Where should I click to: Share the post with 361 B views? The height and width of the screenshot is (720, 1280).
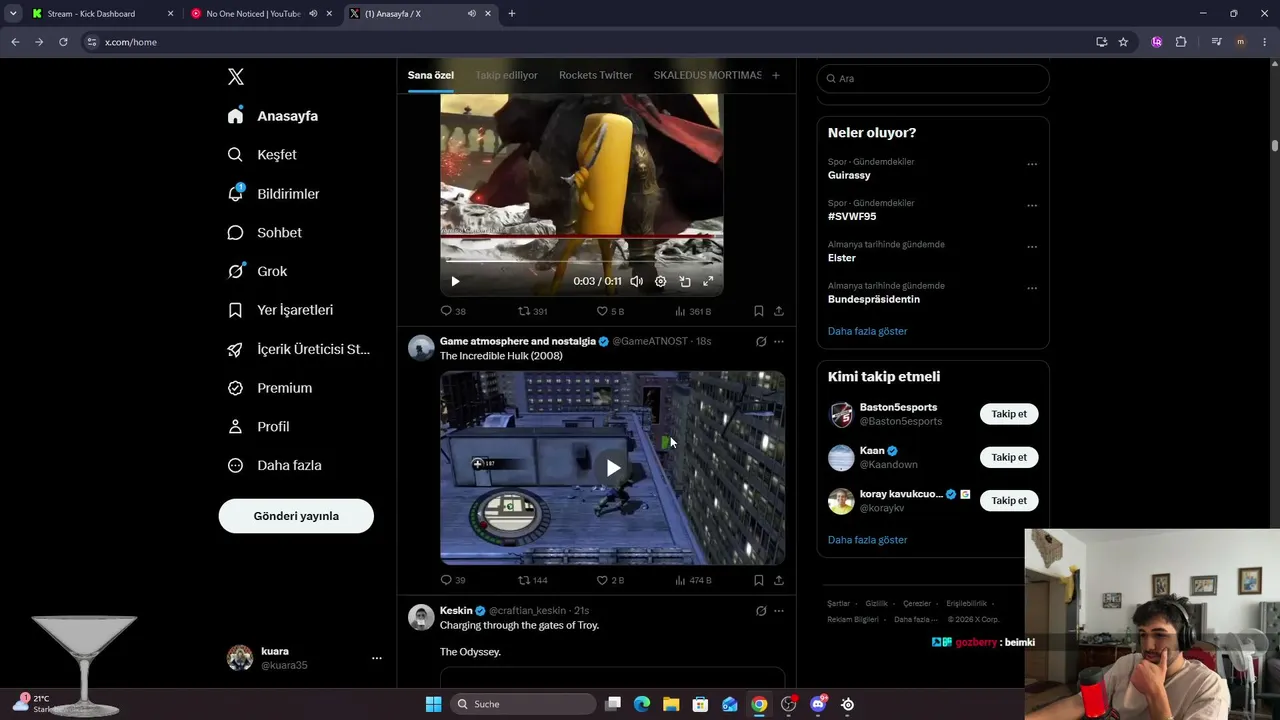pyautogui.click(x=779, y=311)
